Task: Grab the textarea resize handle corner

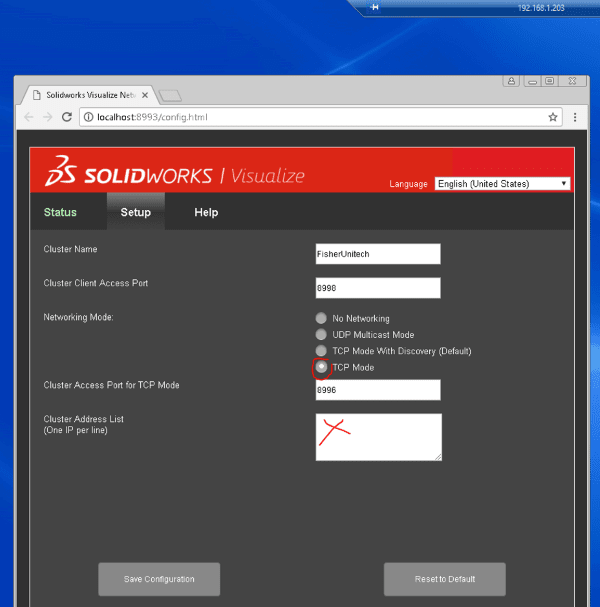Action: coord(438,457)
